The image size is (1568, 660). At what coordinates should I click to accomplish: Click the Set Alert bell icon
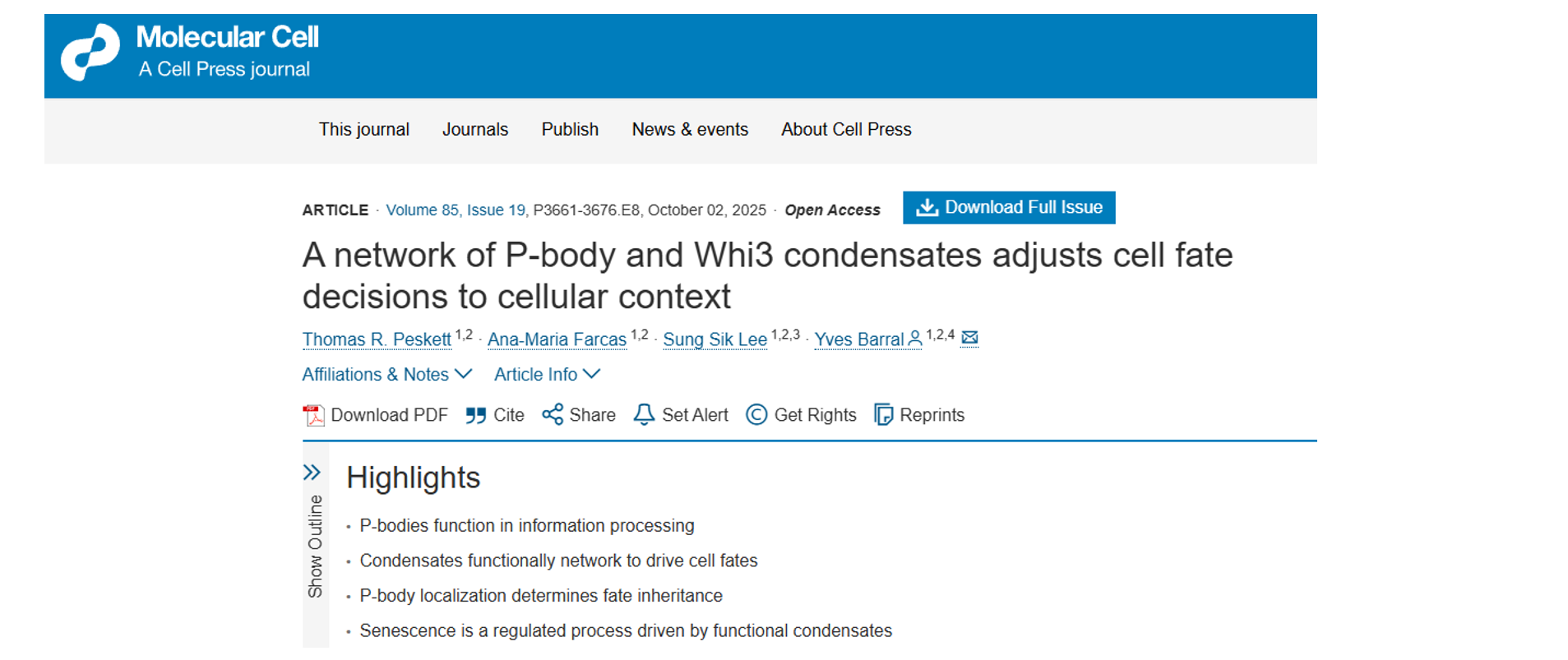[x=644, y=415]
